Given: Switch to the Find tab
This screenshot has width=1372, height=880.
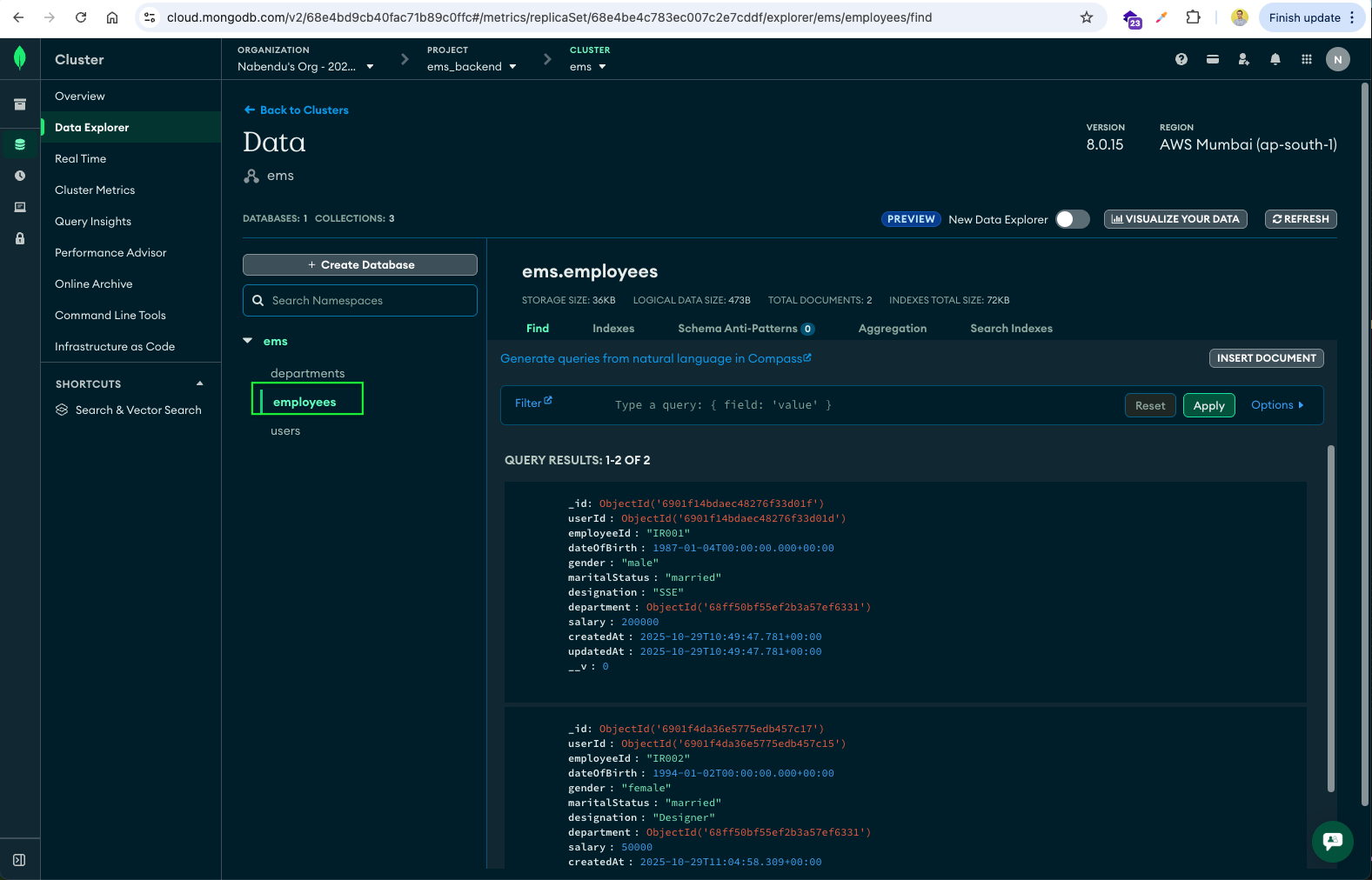Looking at the screenshot, I should [538, 328].
